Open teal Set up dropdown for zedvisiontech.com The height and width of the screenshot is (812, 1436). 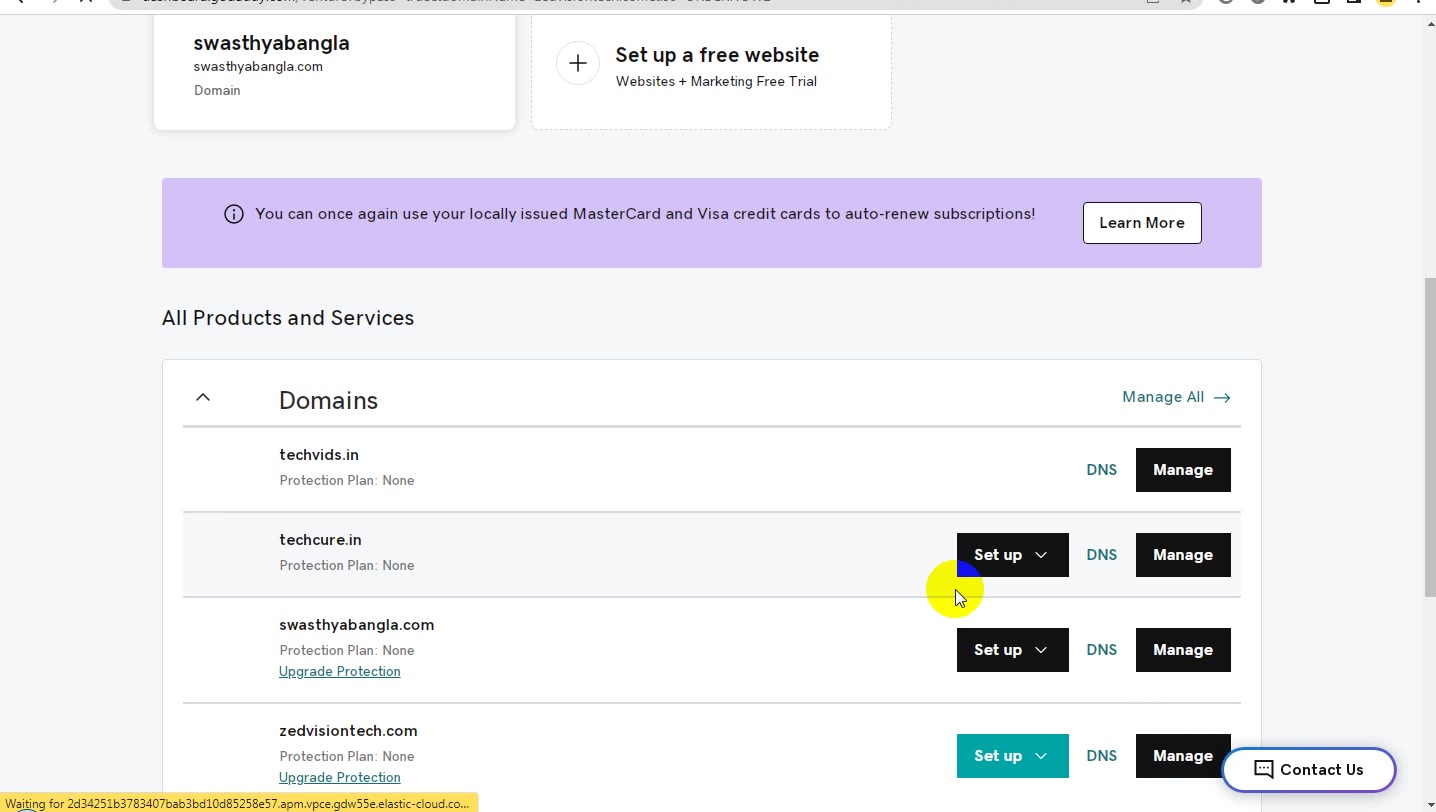pyautogui.click(x=1012, y=756)
